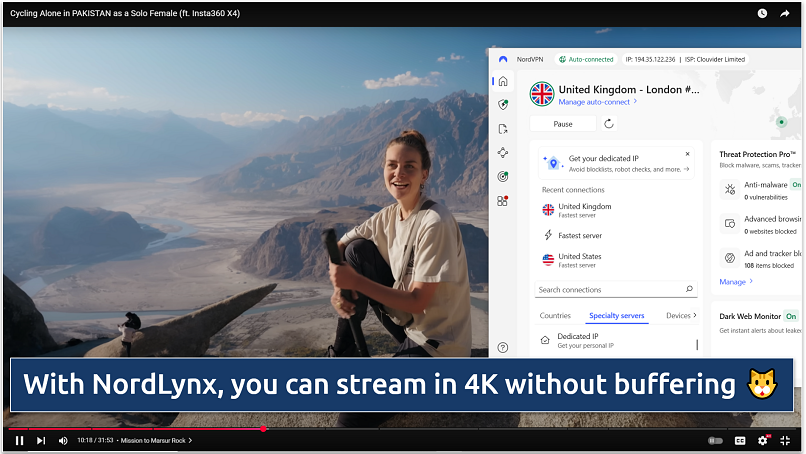Select the Dedicated IP specialty server
Viewport: 806px width, 454px height.
[x=616, y=340]
